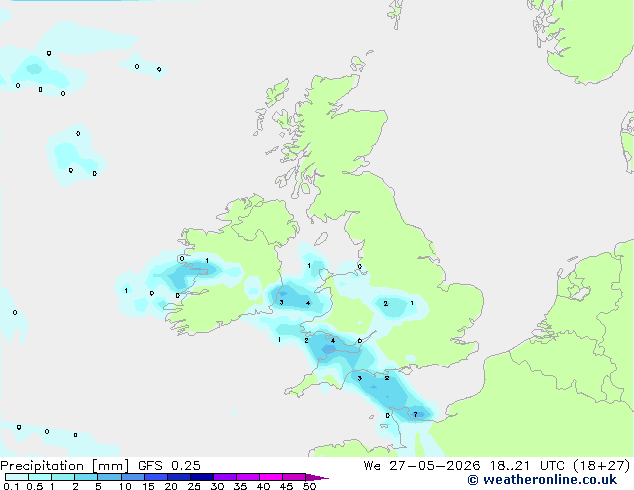Click the '18..21 UTC' time range text
The image size is (634, 490).
coord(527,466)
